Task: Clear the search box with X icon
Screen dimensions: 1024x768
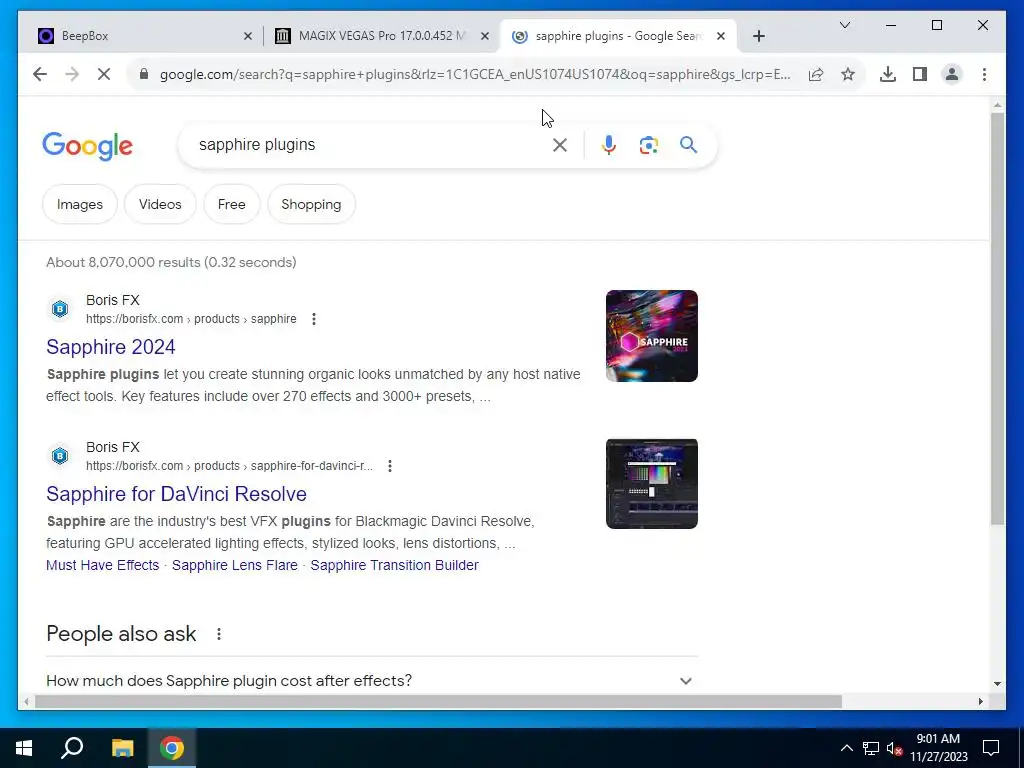Action: [x=560, y=145]
